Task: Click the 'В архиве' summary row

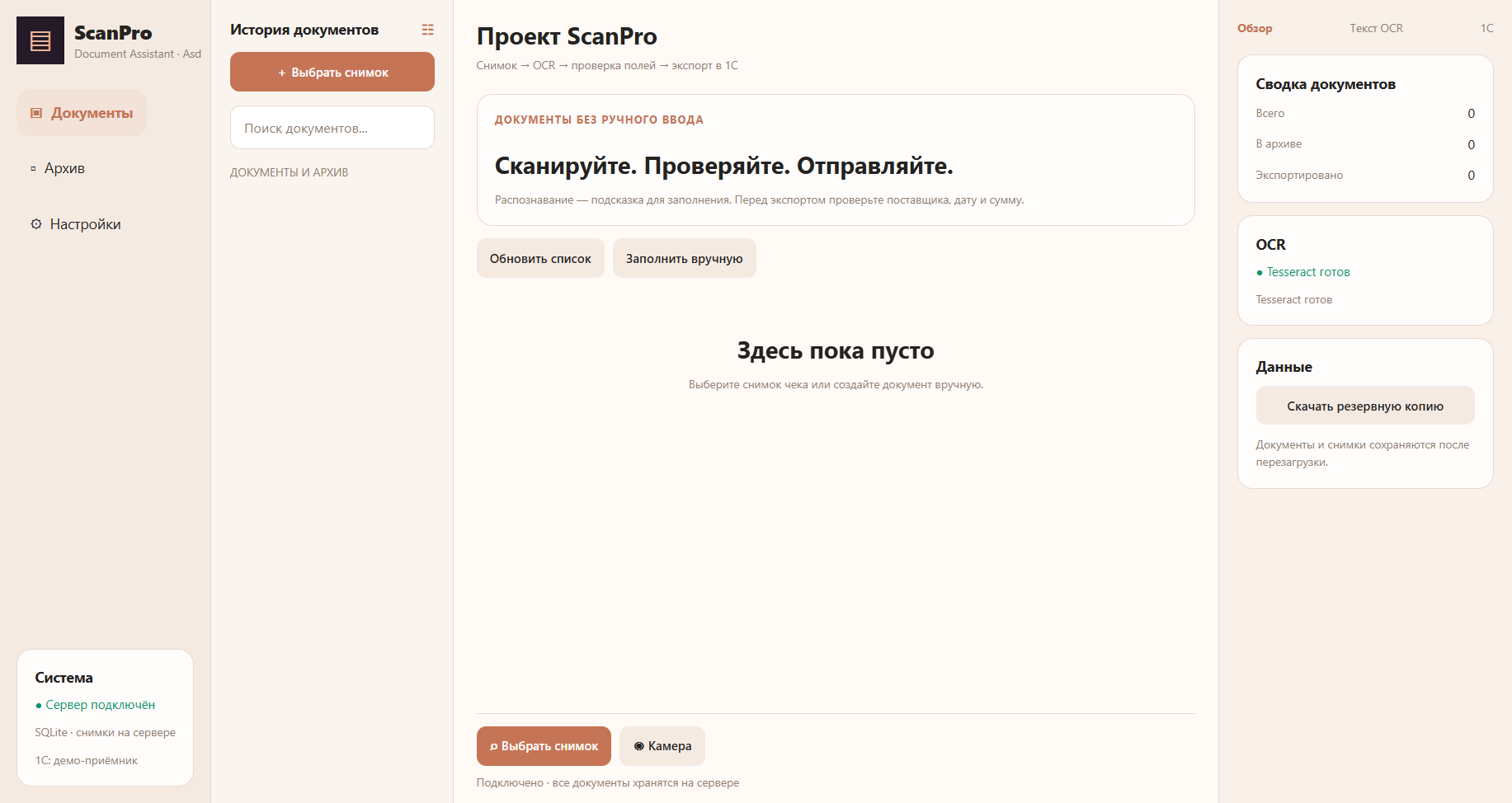Action: point(1365,144)
